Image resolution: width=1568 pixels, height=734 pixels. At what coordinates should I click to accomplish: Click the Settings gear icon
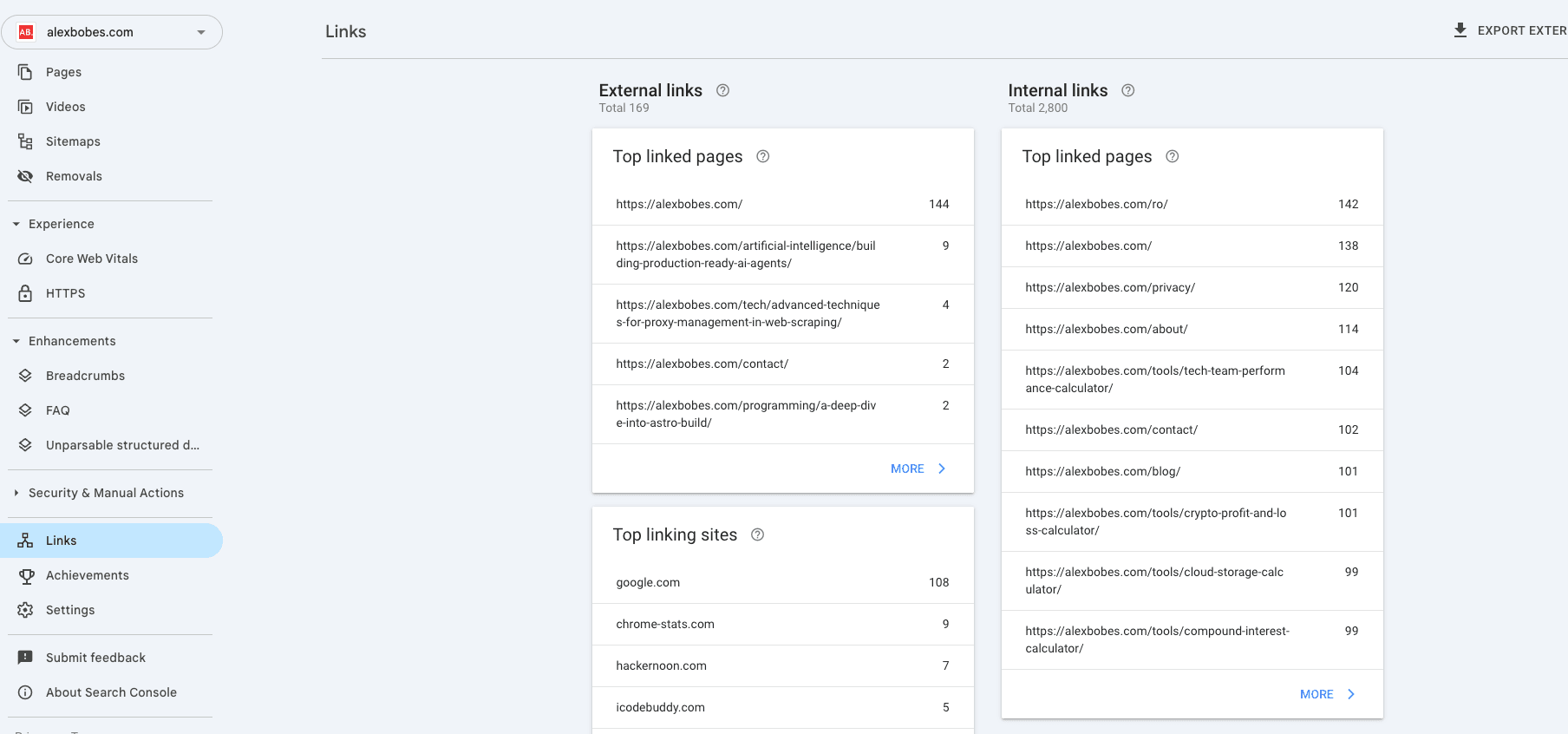(25, 610)
